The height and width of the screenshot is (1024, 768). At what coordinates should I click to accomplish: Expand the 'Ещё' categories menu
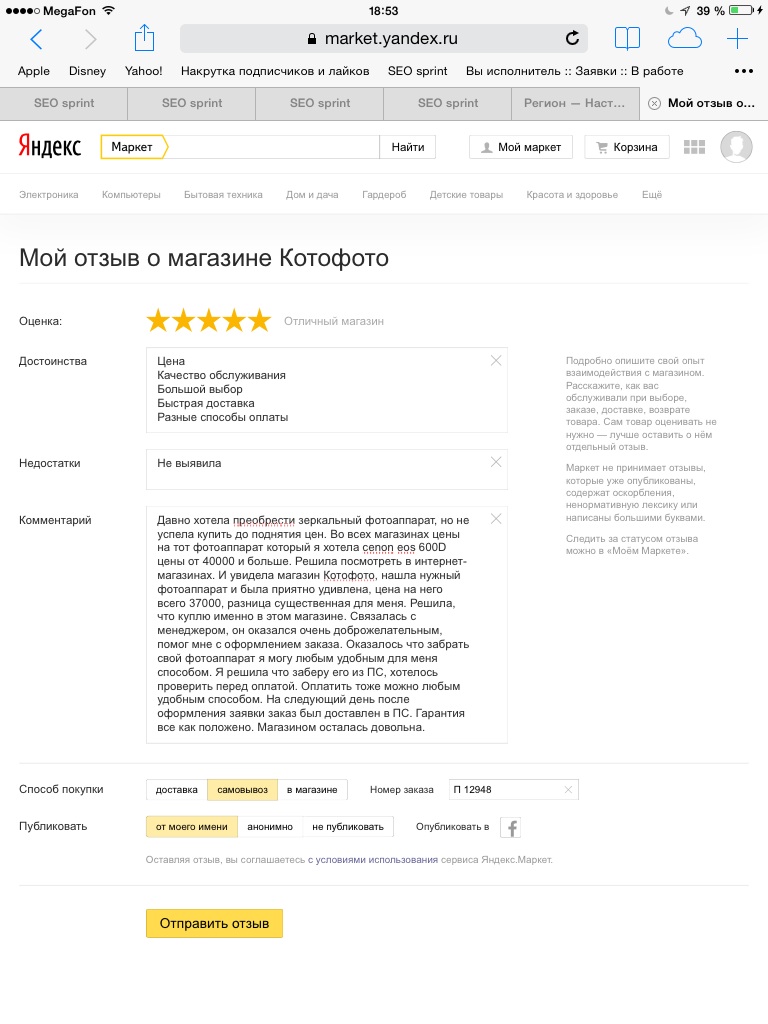(652, 195)
